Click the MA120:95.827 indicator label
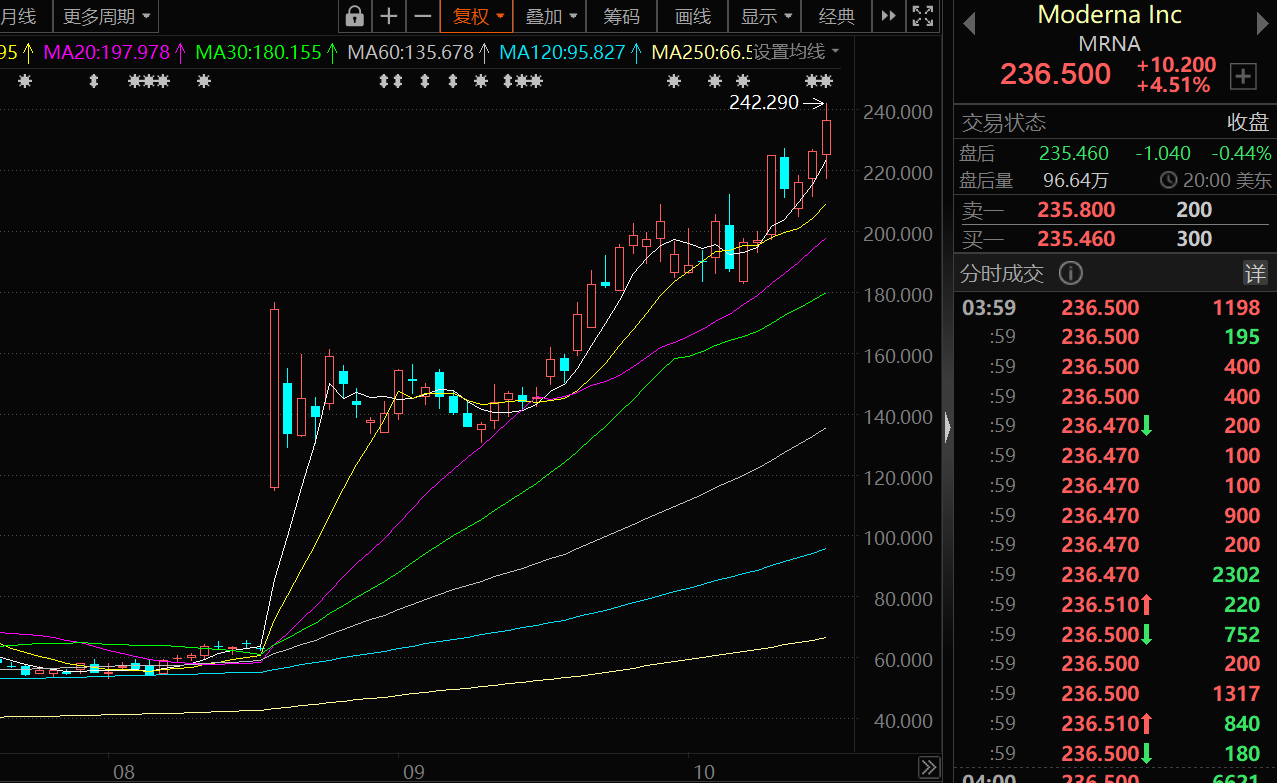Screen dimensions: 1277x783 pos(563,53)
